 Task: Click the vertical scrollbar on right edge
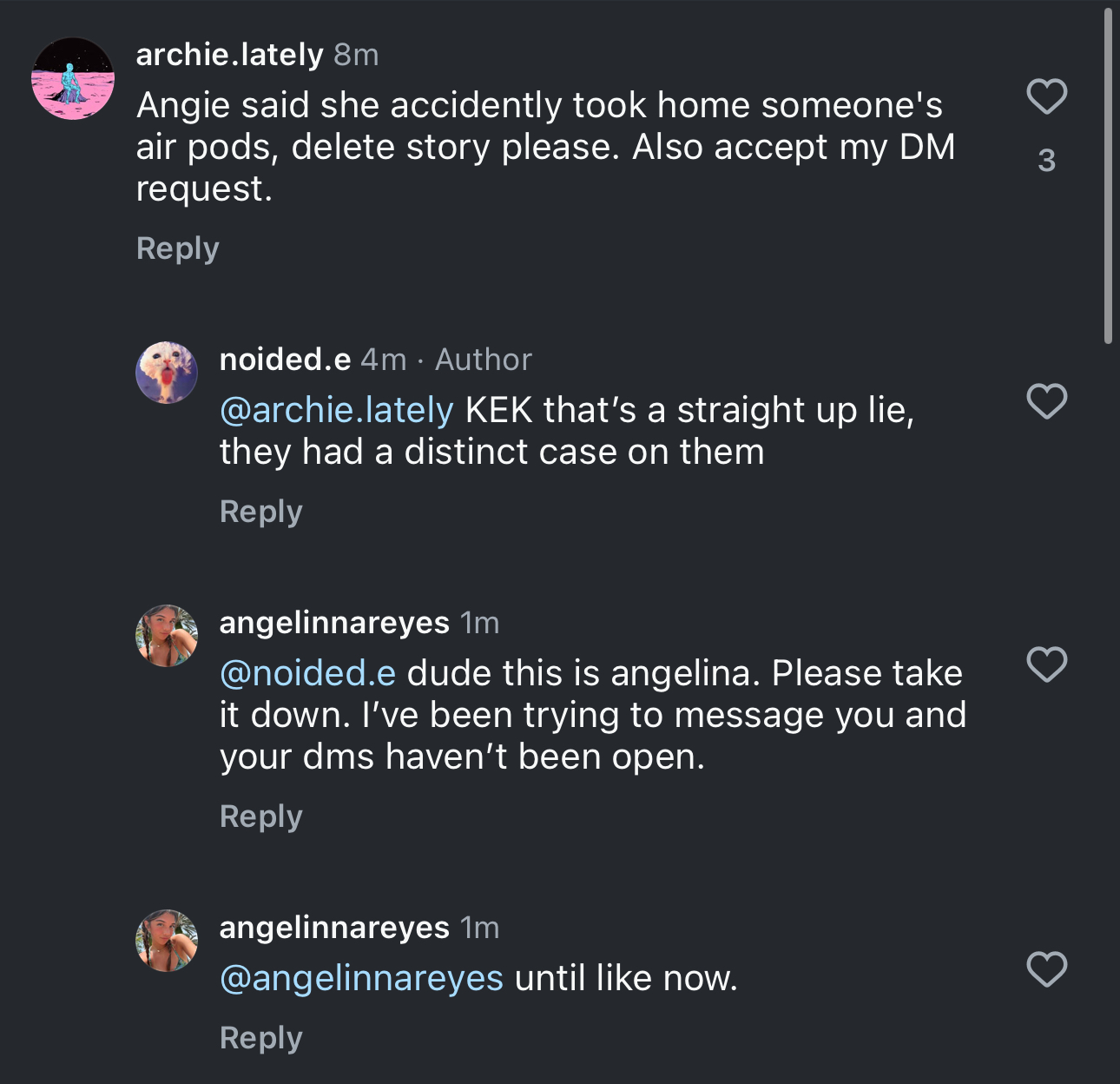click(1108, 176)
